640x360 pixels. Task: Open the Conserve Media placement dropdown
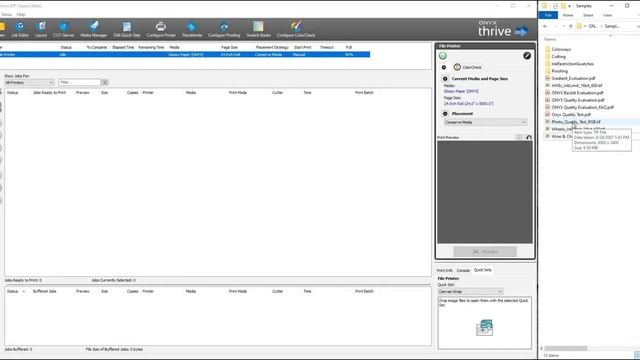point(485,122)
